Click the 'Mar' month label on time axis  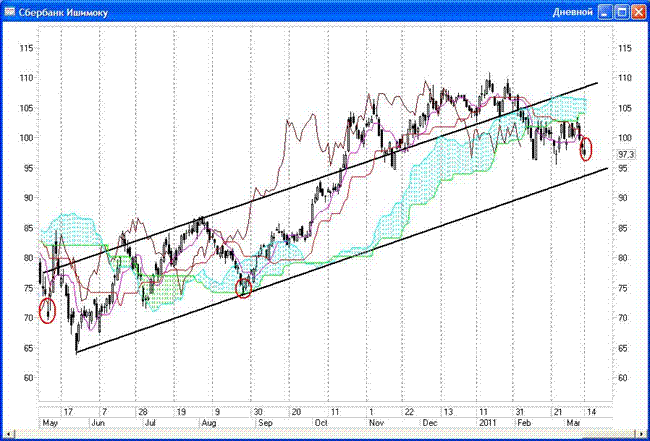click(x=573, y=423)
